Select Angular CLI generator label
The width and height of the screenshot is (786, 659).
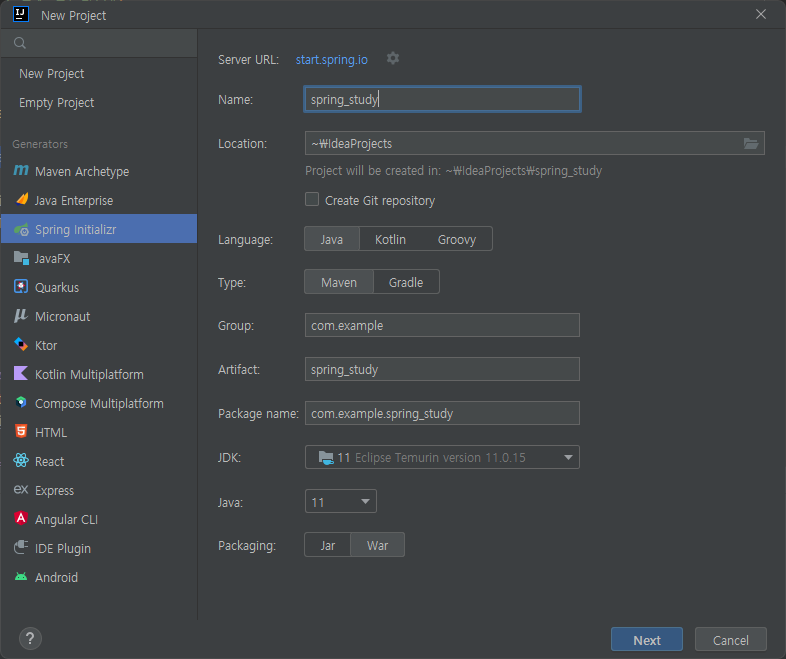click(x=66, y=519)
